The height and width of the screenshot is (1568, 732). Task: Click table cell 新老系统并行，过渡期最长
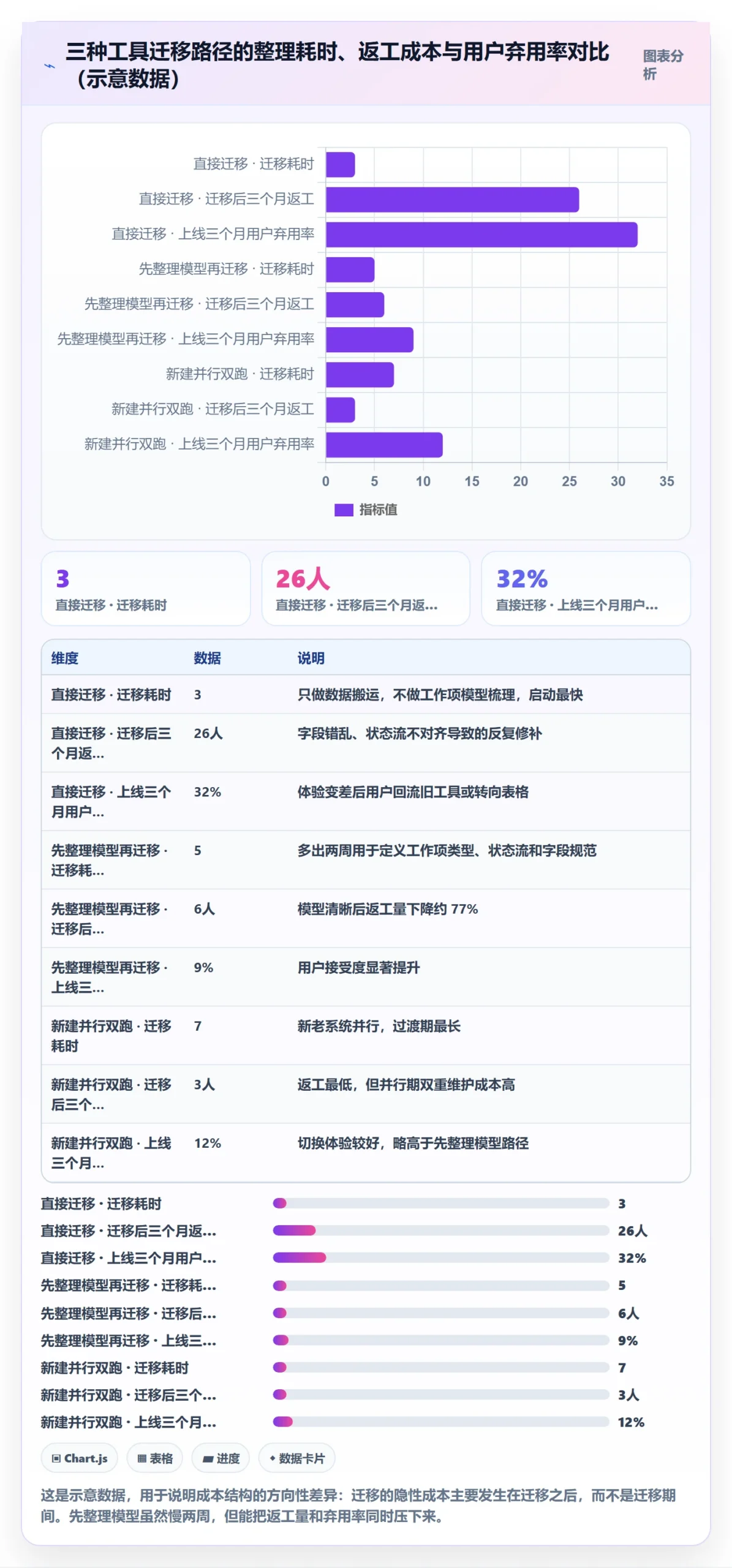click(x=379, y=1026)
